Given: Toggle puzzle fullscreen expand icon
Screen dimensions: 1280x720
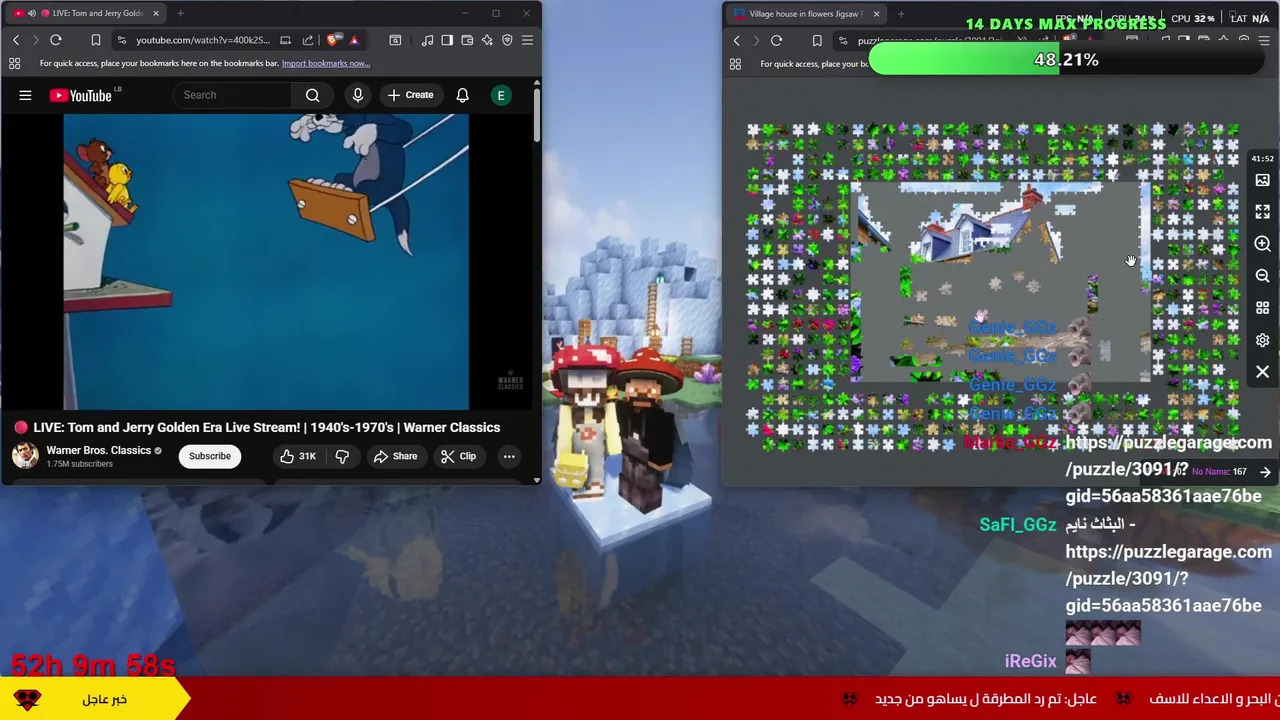Looking at the screenshot, I should point(1262,212).
